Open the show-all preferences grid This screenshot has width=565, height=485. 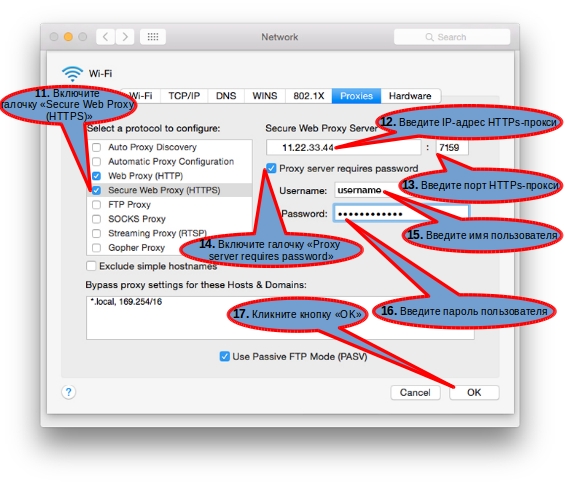coord(153,37)
